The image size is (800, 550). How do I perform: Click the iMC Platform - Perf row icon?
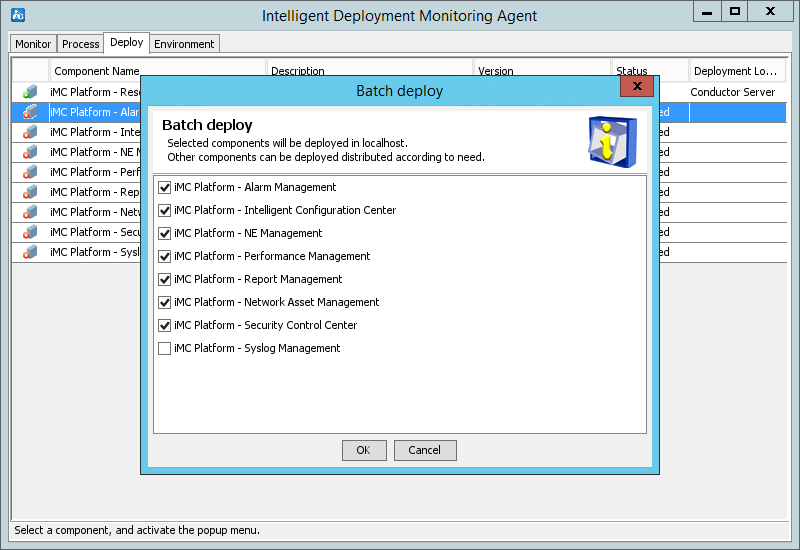pyautogui.click(x=30, y=172)
